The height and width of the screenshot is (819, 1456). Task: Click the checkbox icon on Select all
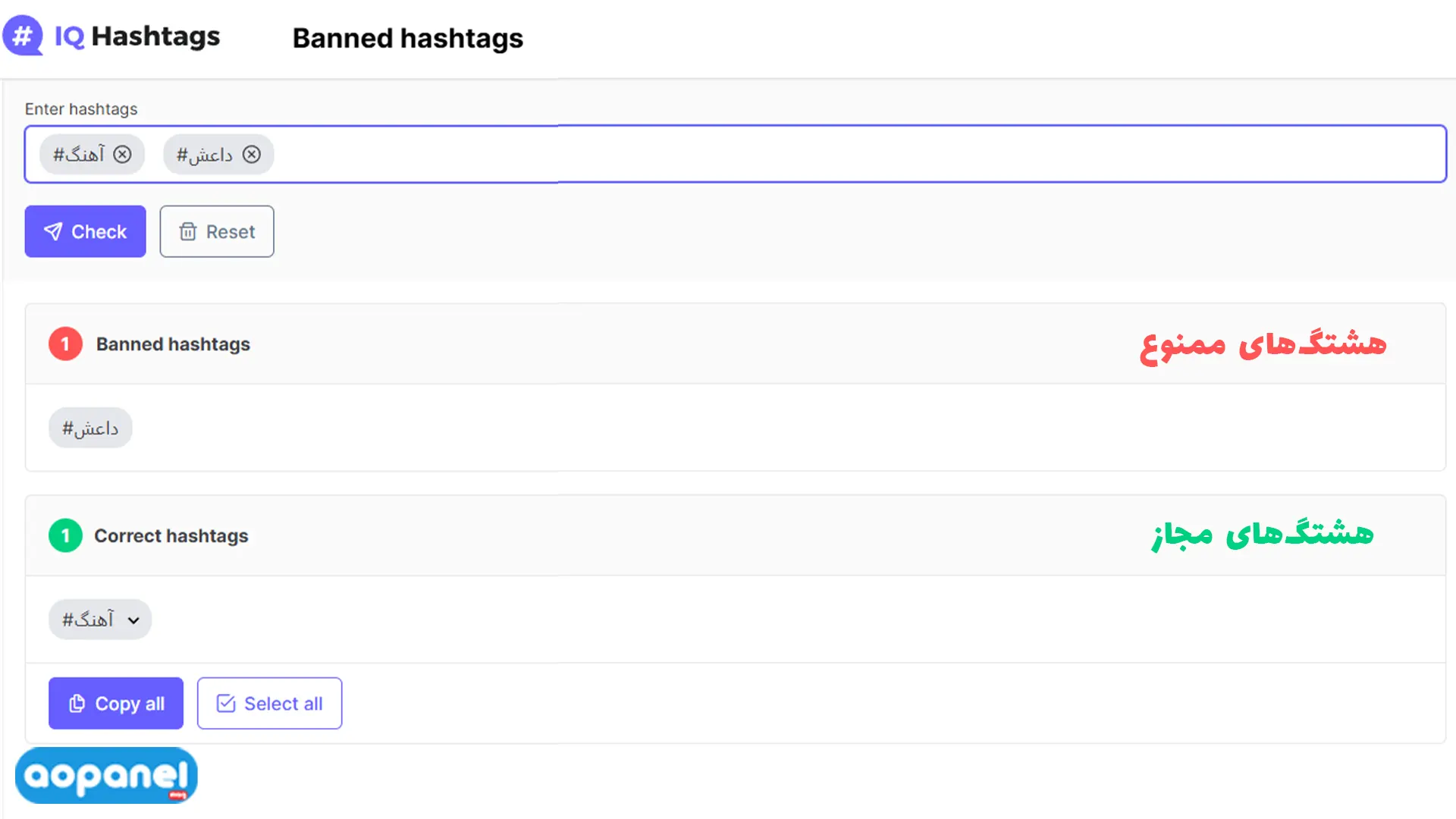click(226, 704)
